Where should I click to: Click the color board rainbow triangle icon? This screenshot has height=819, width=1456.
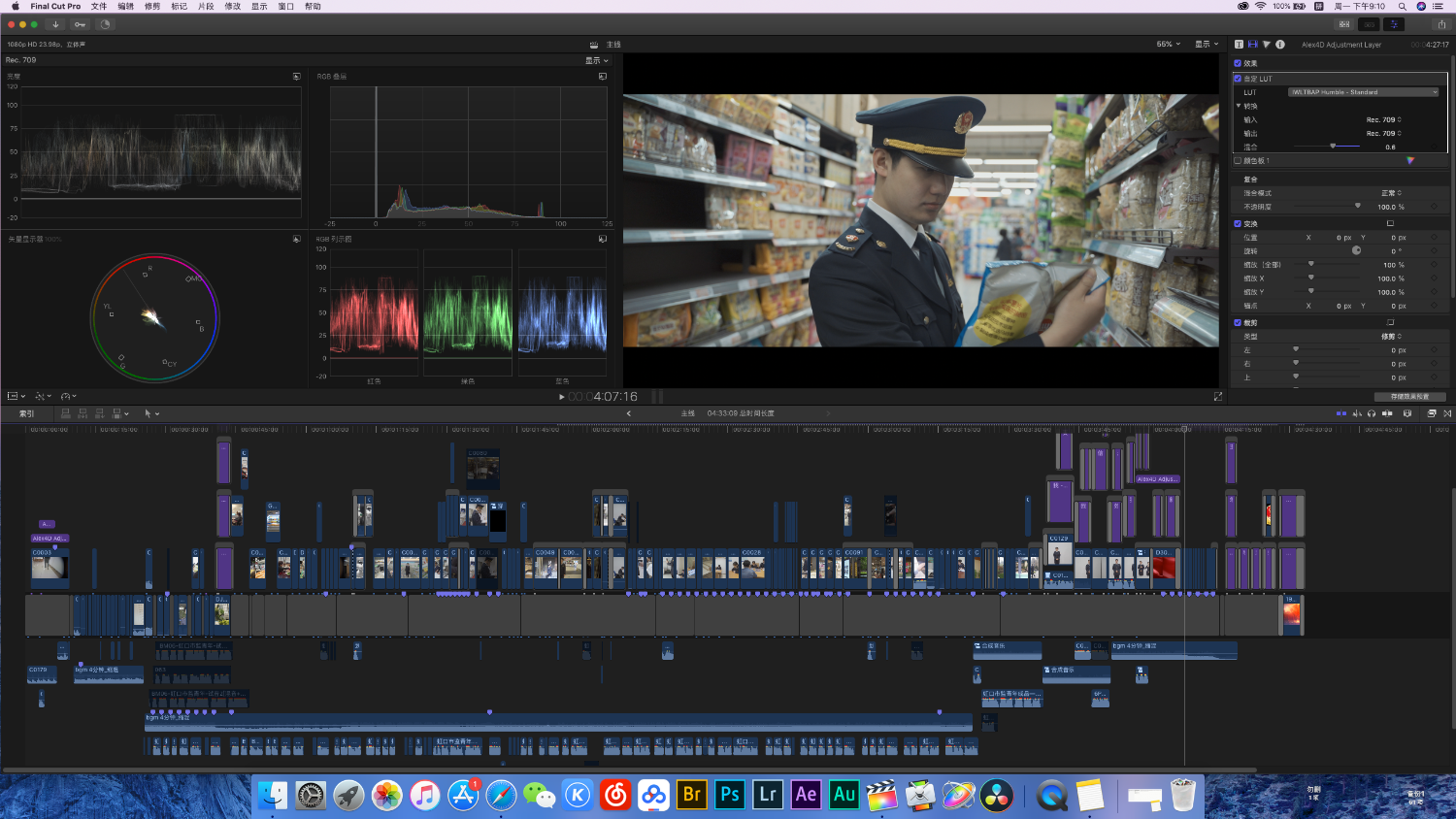tap(1410, 161)
